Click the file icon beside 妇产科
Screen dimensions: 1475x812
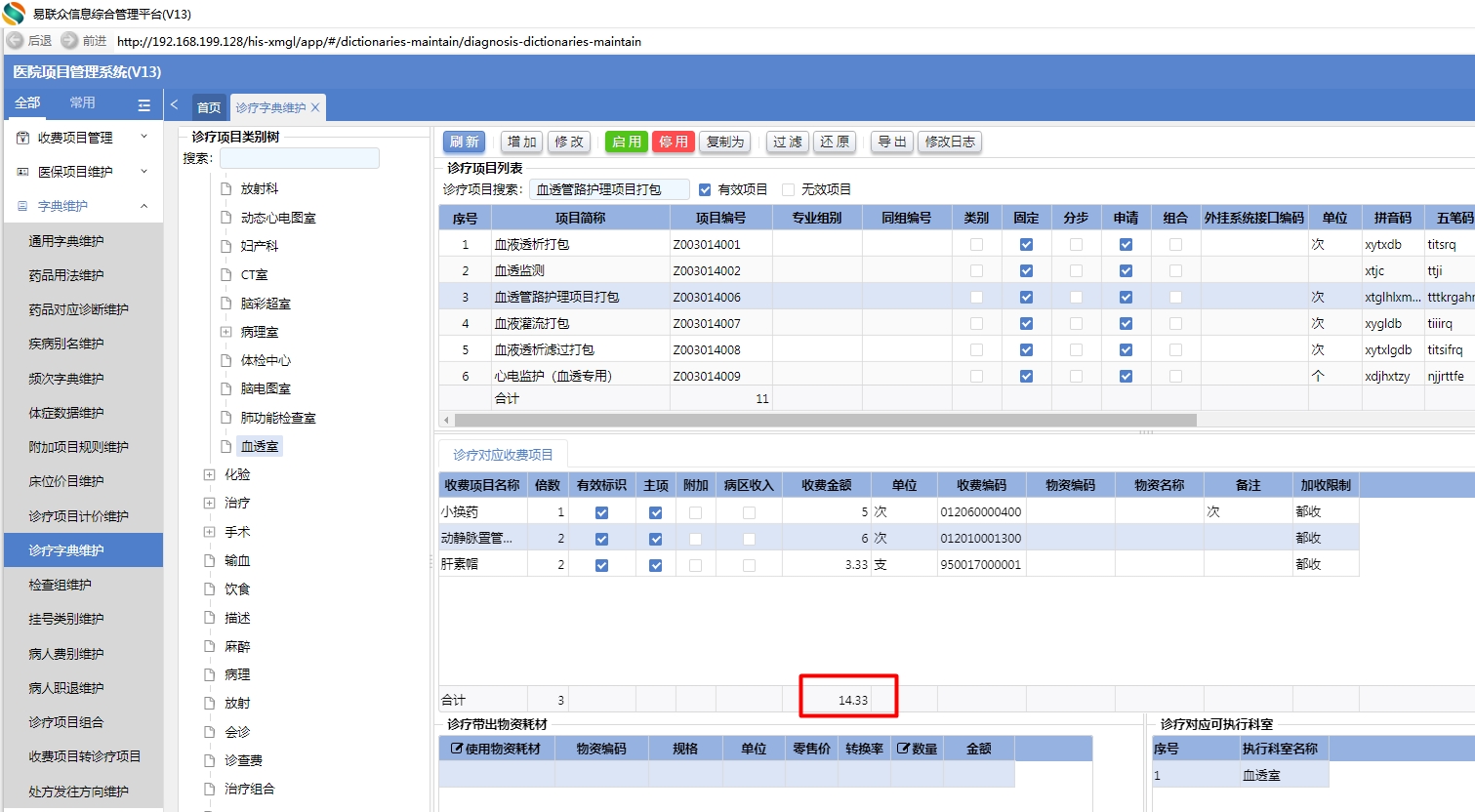coord(225,246)
